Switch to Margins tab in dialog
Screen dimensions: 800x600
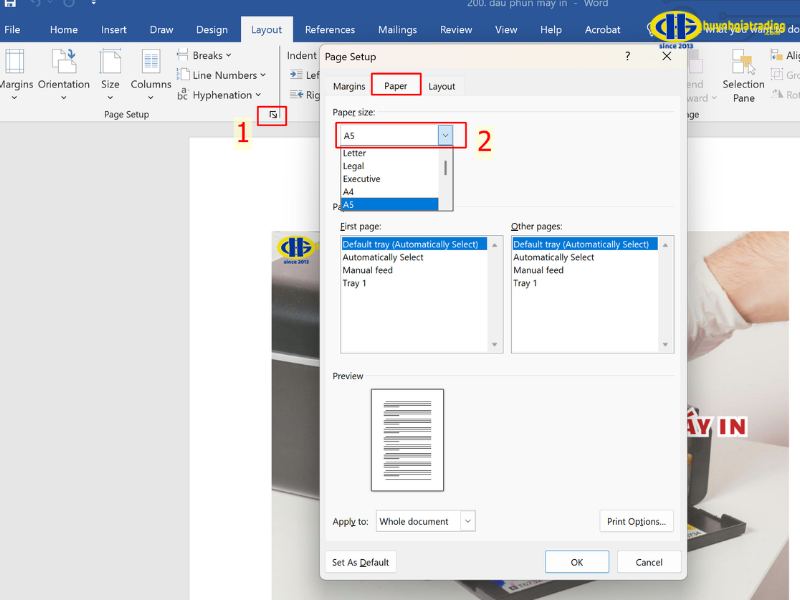tap(349, 86)
